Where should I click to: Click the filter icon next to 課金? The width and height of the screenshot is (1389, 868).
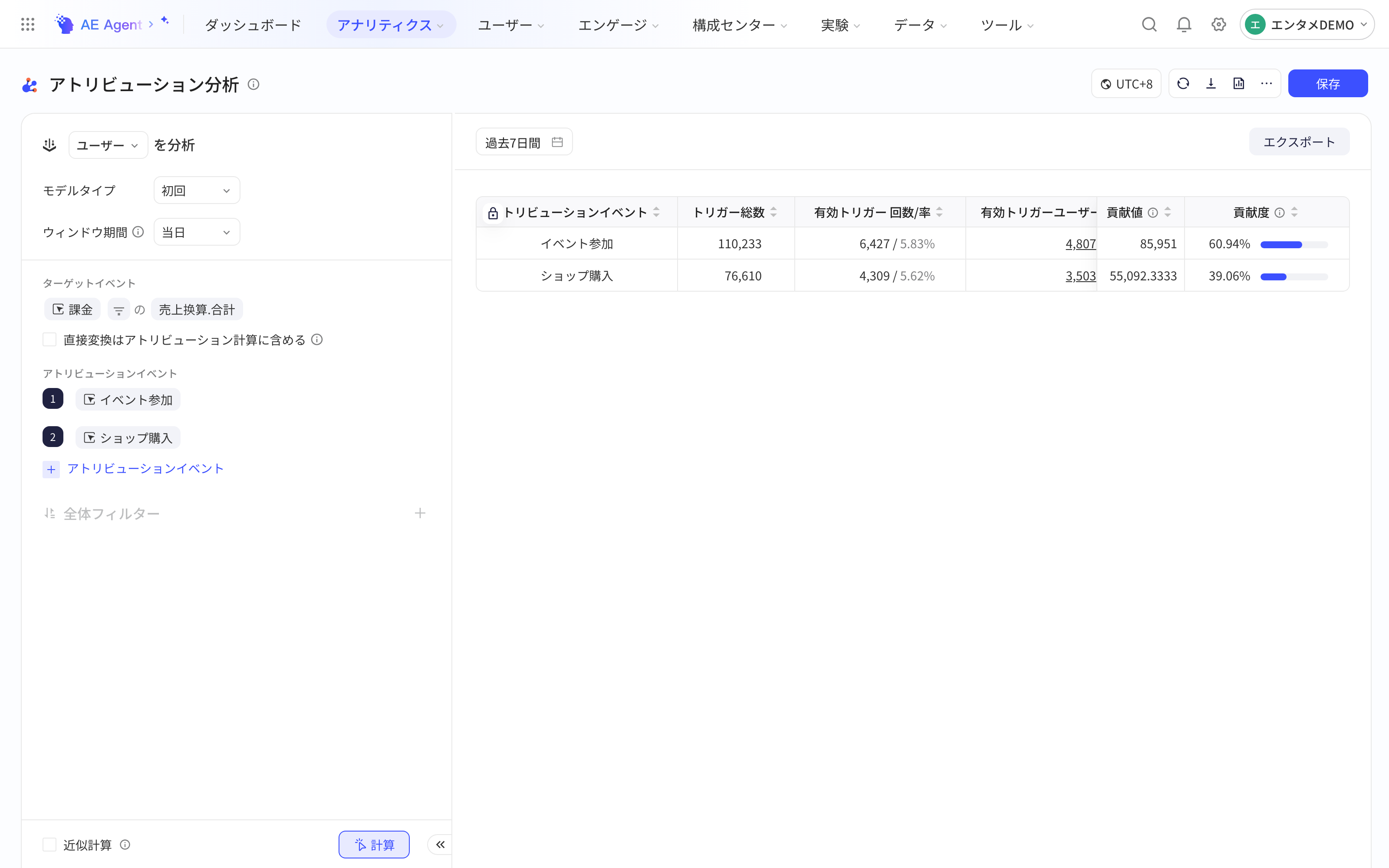tap(119, 310)
